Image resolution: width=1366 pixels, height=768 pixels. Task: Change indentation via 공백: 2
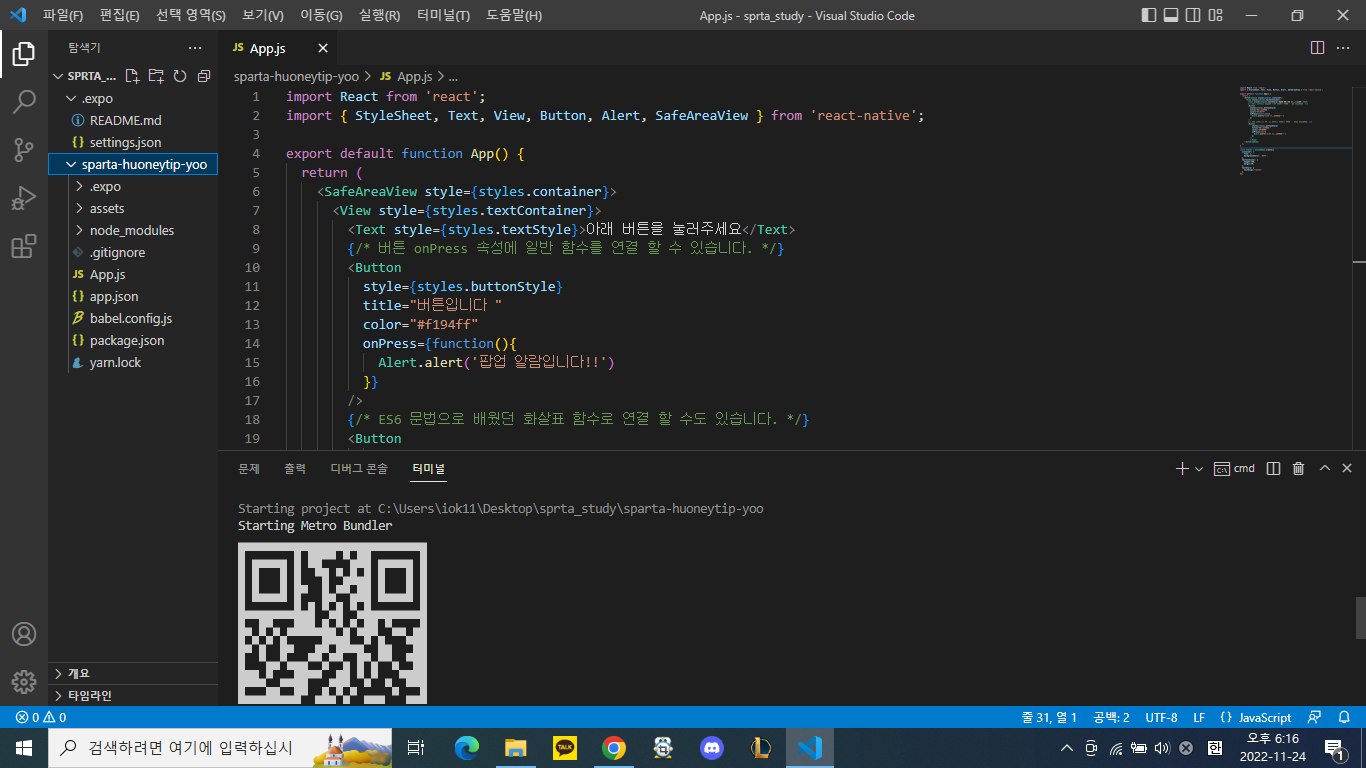[x=1112, y=717]
